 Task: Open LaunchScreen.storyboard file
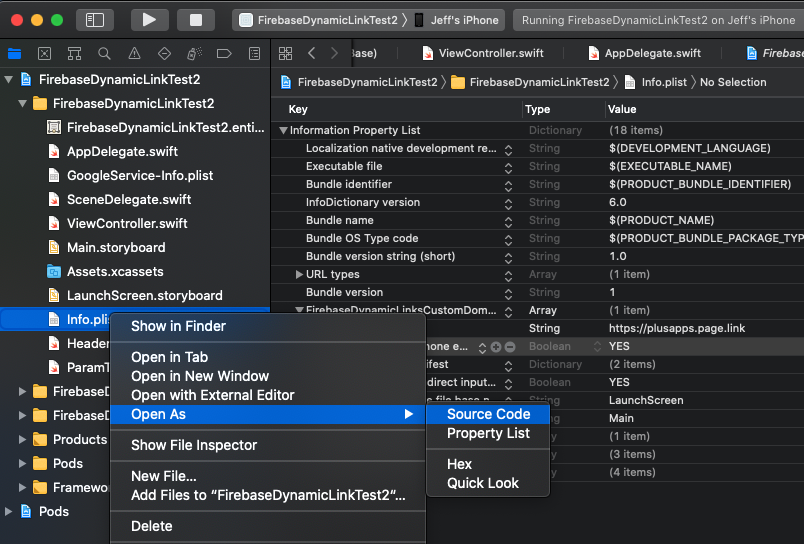(135, 295)
